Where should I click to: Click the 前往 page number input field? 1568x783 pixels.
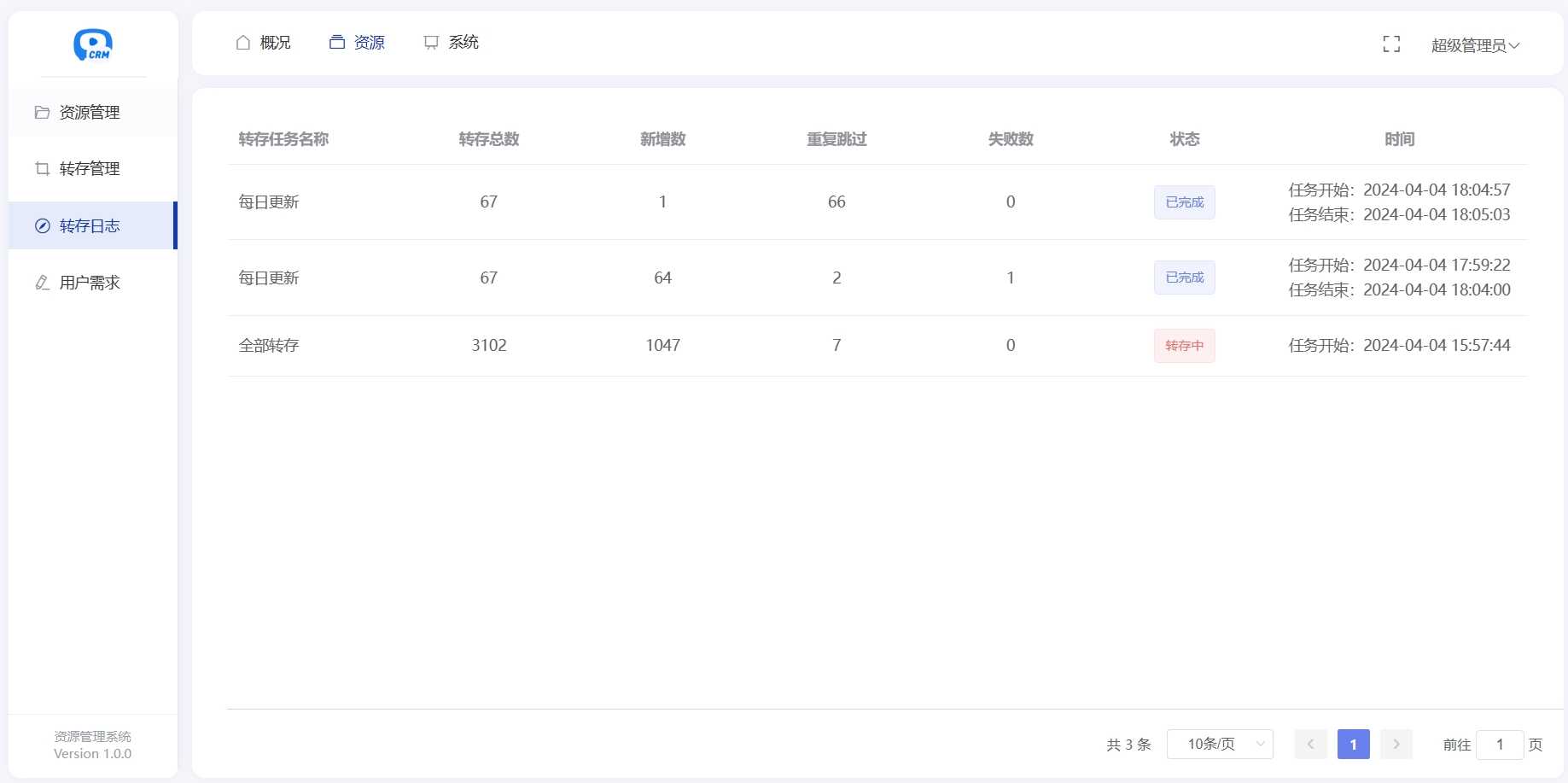1499,745
